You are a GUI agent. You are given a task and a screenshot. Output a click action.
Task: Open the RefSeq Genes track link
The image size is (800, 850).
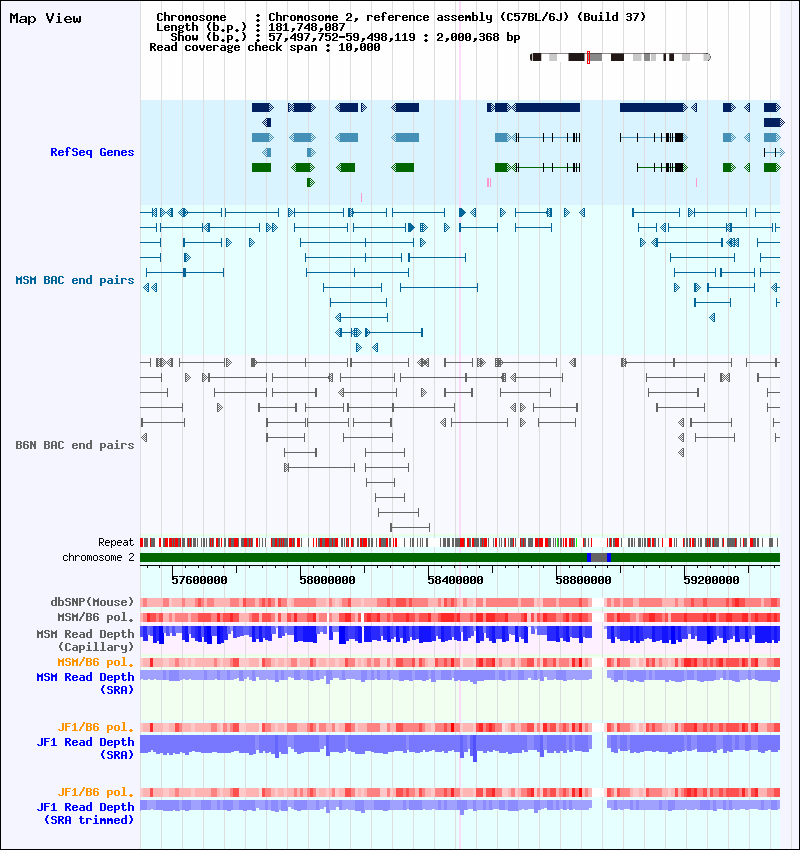pos(92,152)
